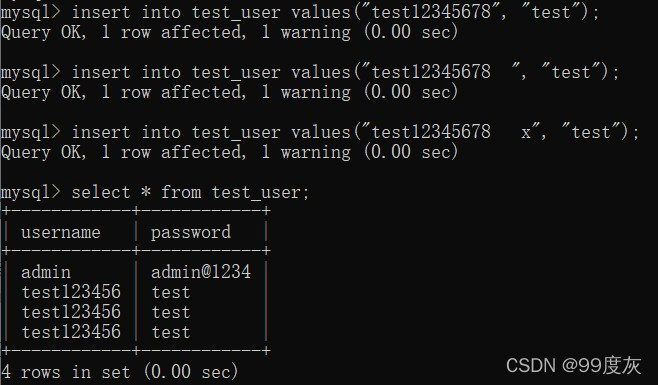
Task: Click the insert command containing the trailing "x"
Action: [355, 133]
